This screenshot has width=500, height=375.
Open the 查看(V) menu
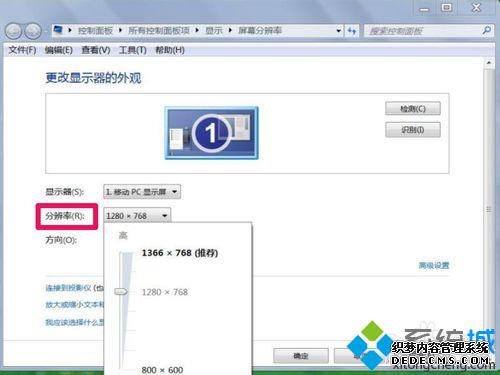(96, 50)
